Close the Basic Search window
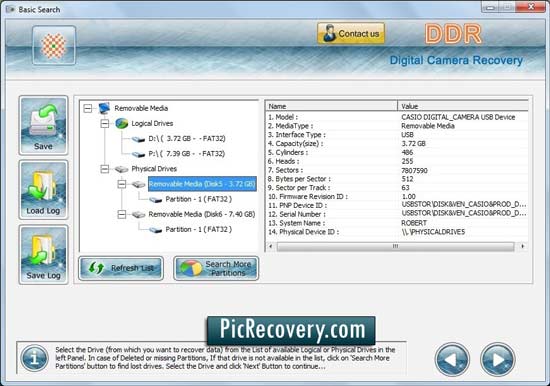The image size is (550, 386). [x=531, y=6]
